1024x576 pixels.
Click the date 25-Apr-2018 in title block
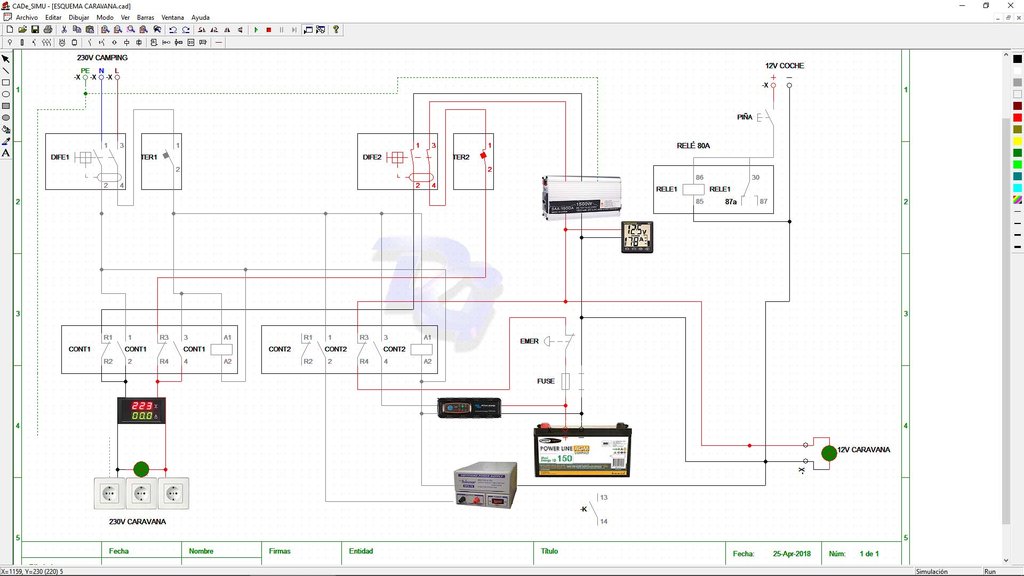(x=792, y=554)
